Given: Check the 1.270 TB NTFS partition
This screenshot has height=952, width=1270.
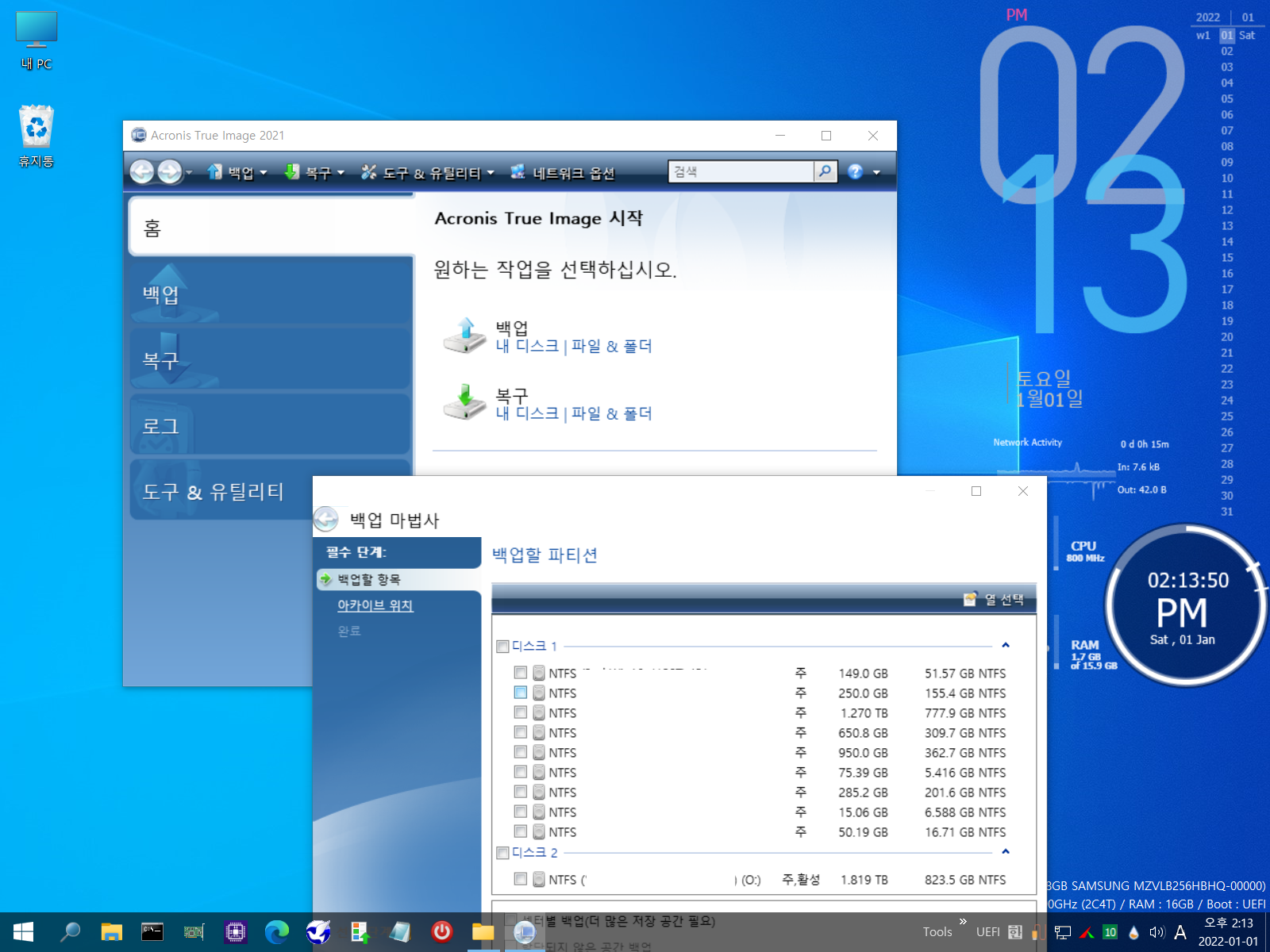Looking at the screenshot, I should (520, 712).
